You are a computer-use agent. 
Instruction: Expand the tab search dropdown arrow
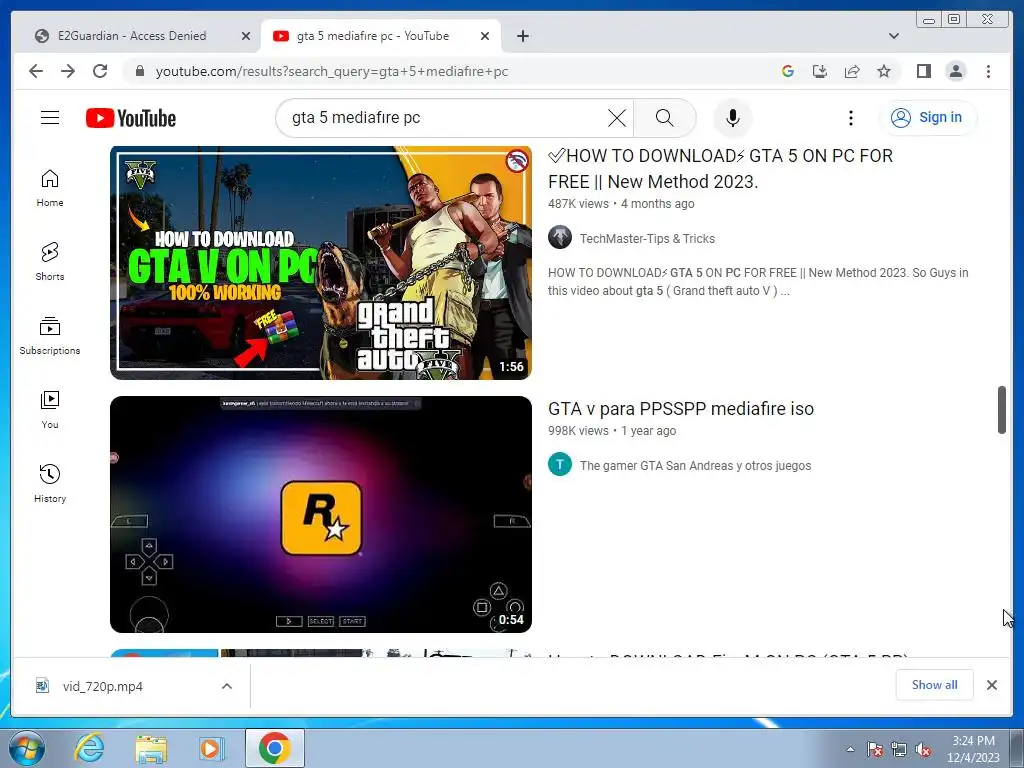894,36
